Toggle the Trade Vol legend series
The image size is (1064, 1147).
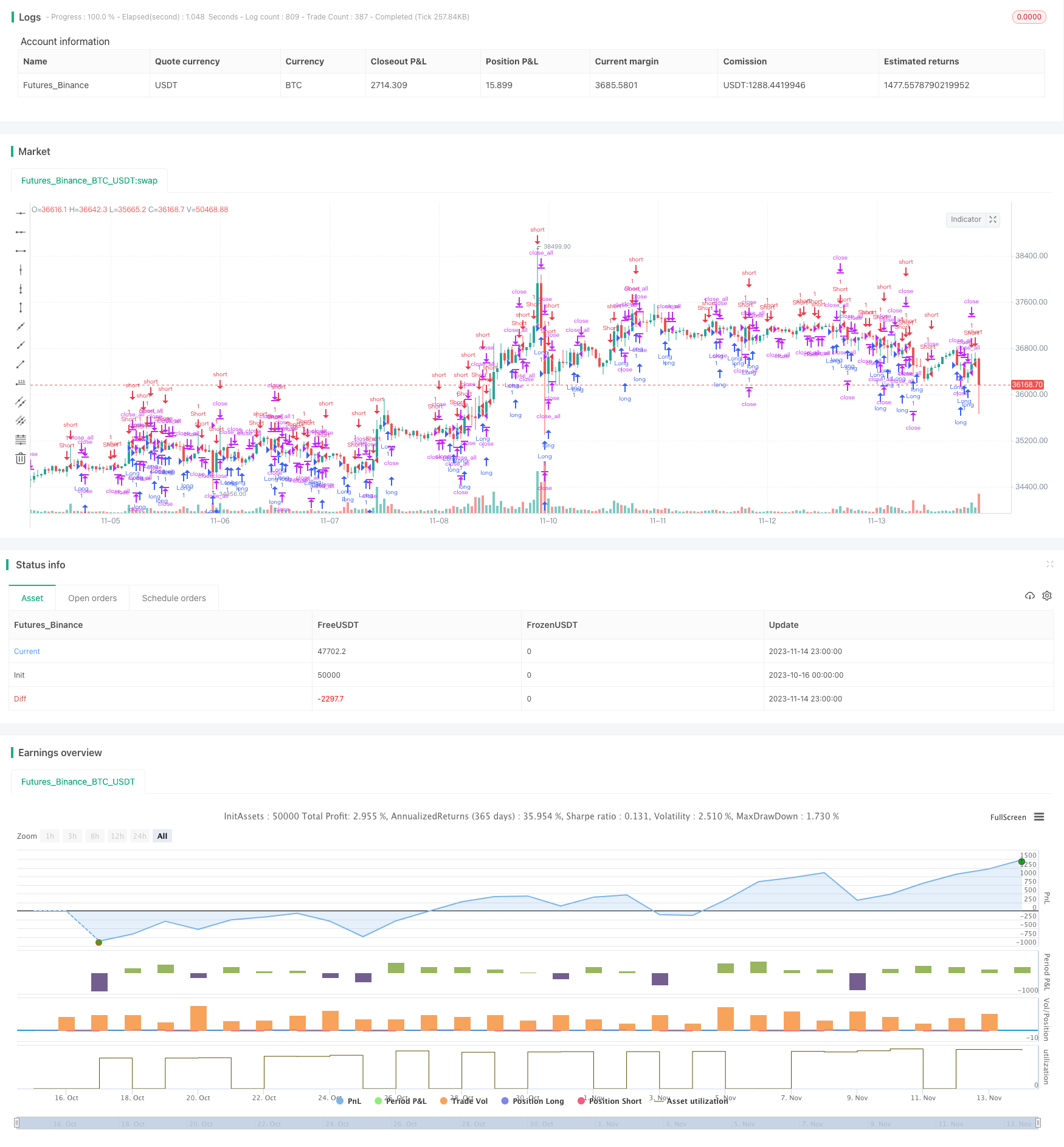[464, 1101]
